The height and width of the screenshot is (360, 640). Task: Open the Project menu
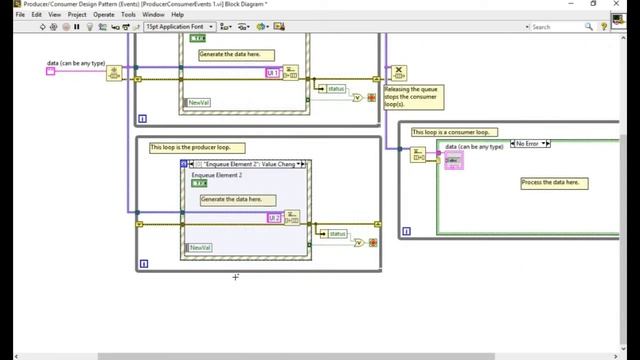click(x=77, y=15)
